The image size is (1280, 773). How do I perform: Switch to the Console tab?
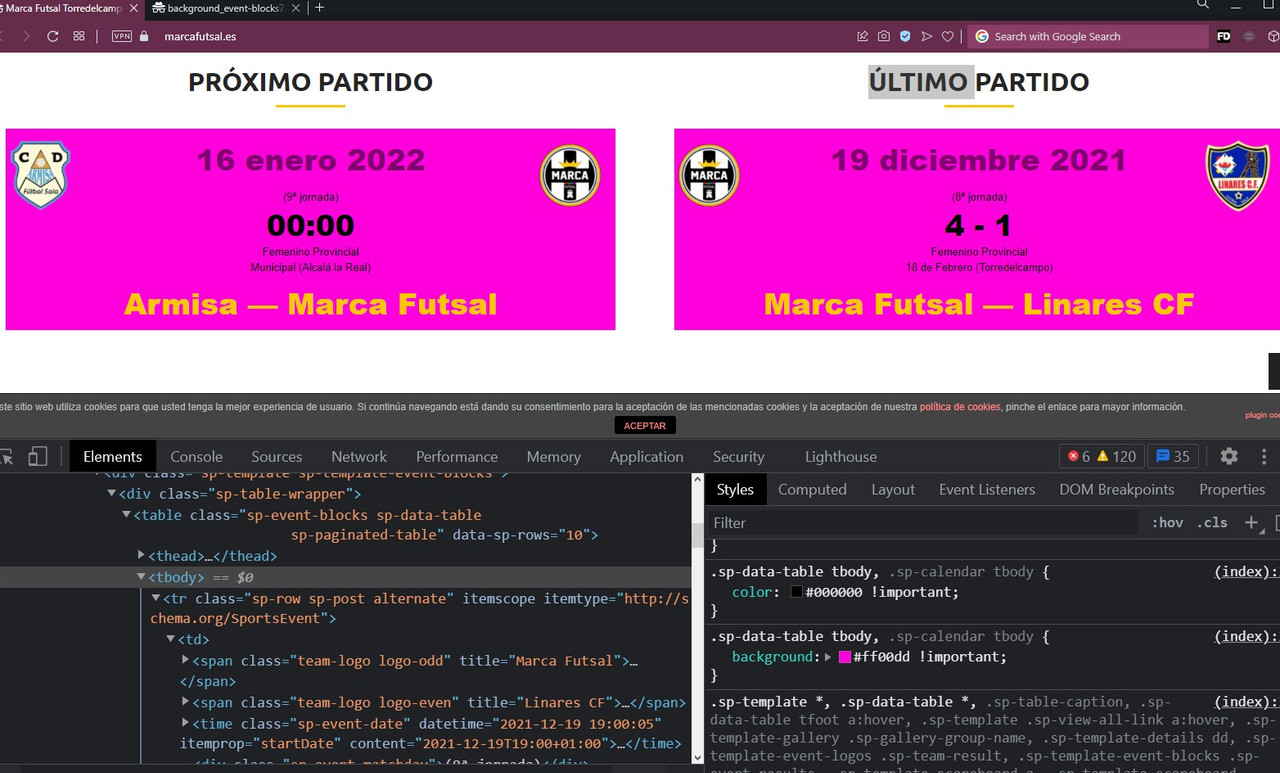pyautogui.click(x=196, y=457)
